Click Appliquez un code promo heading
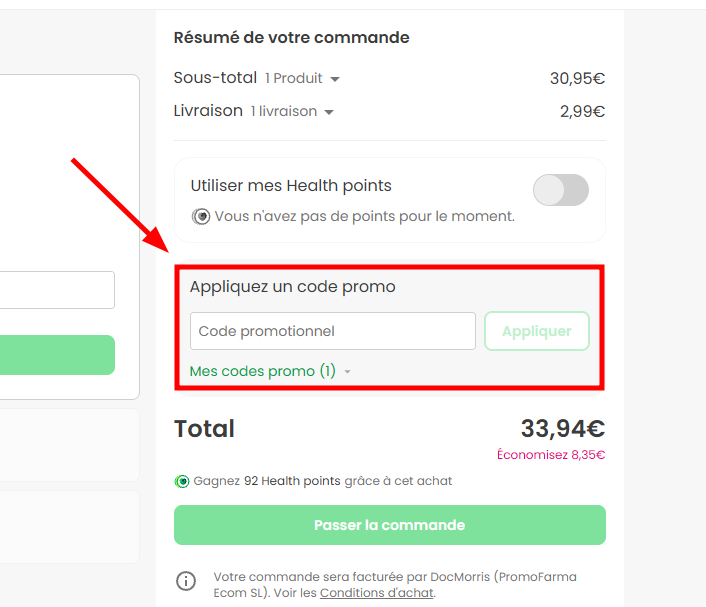 [292, 287]
